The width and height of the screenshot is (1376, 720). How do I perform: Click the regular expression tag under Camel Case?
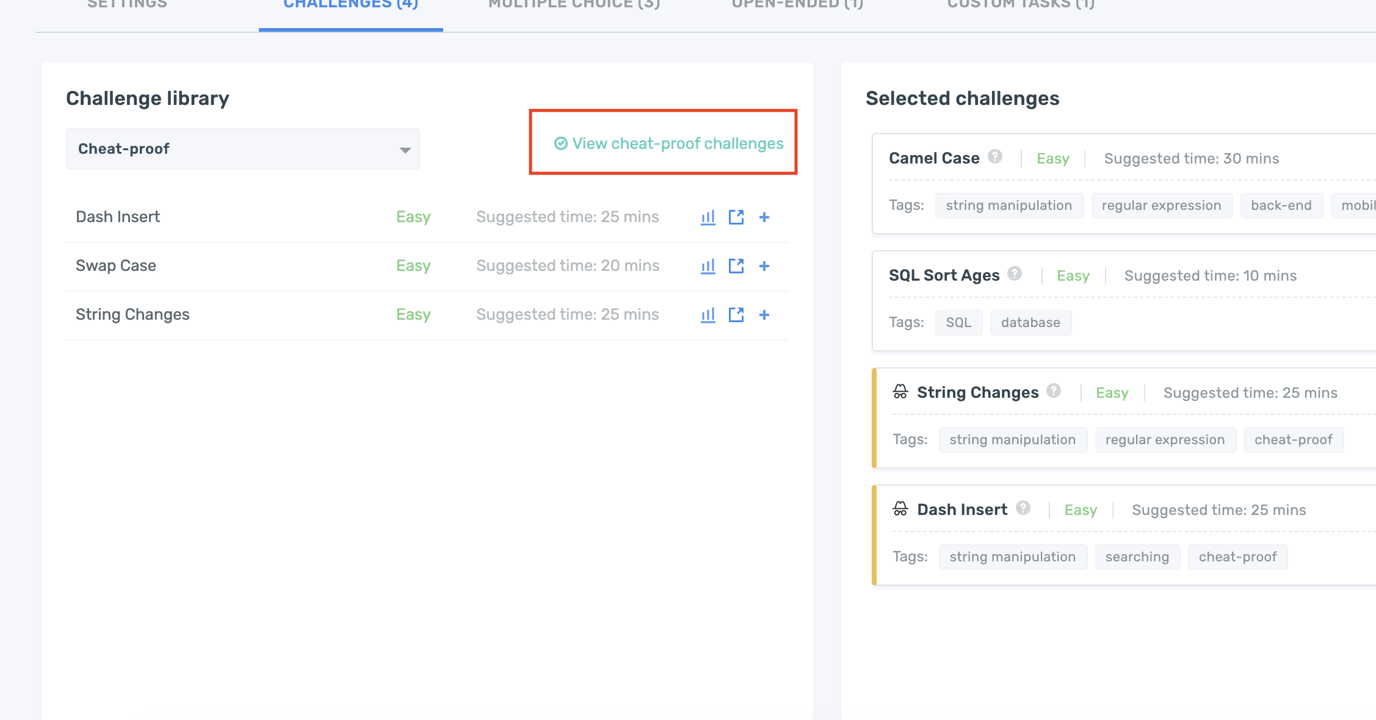1161,205
